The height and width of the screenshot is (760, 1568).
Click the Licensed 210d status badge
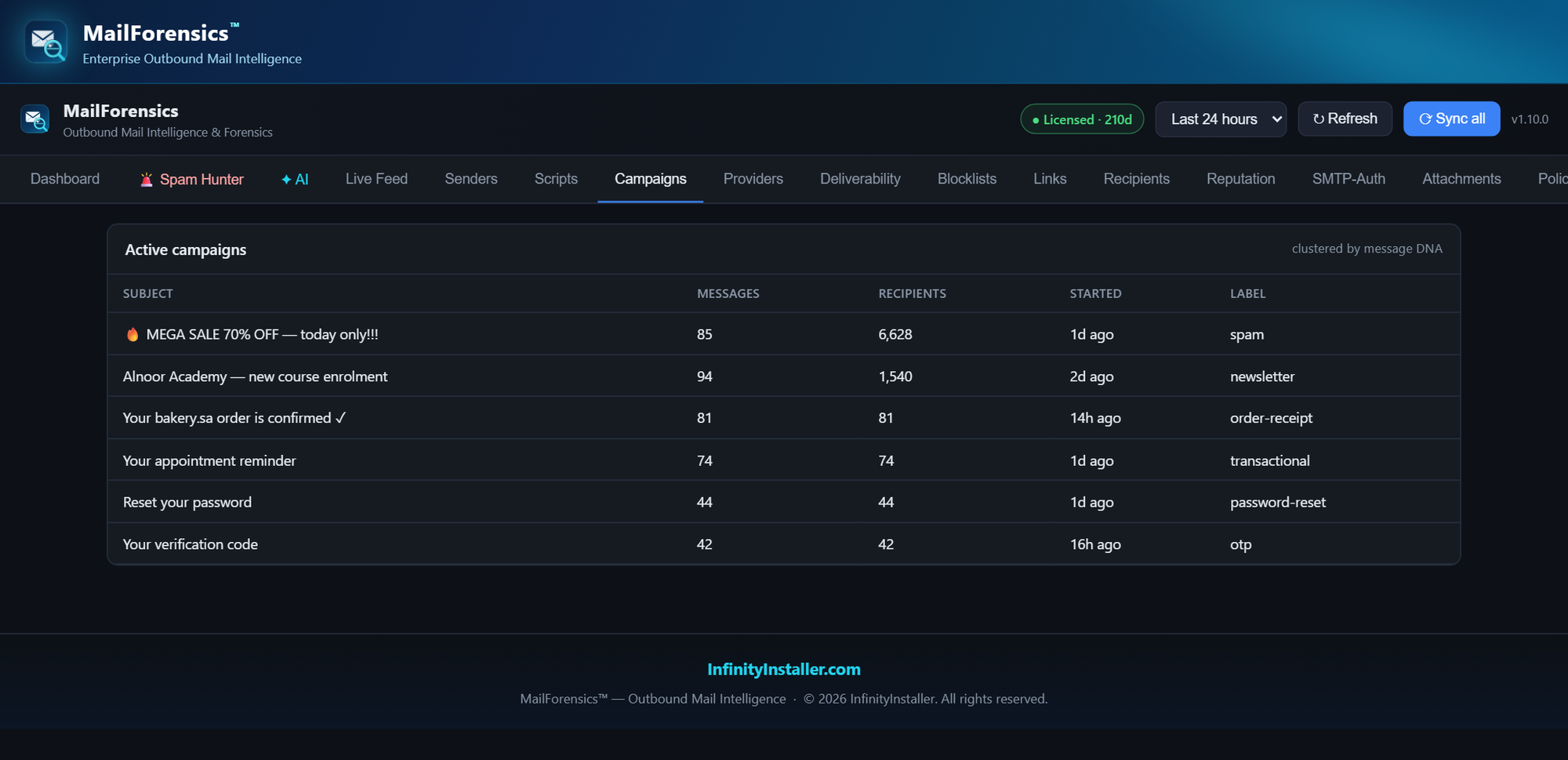(1082, 119)
